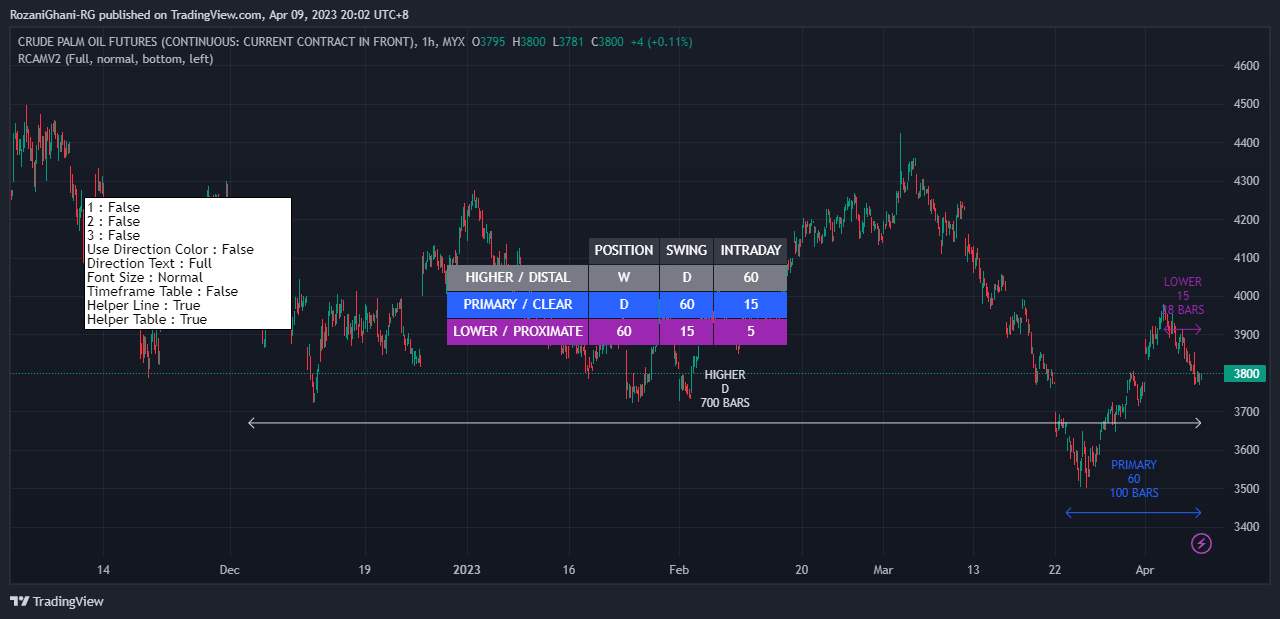
Task: Select the POSITION column header
Action: [624, 250]
